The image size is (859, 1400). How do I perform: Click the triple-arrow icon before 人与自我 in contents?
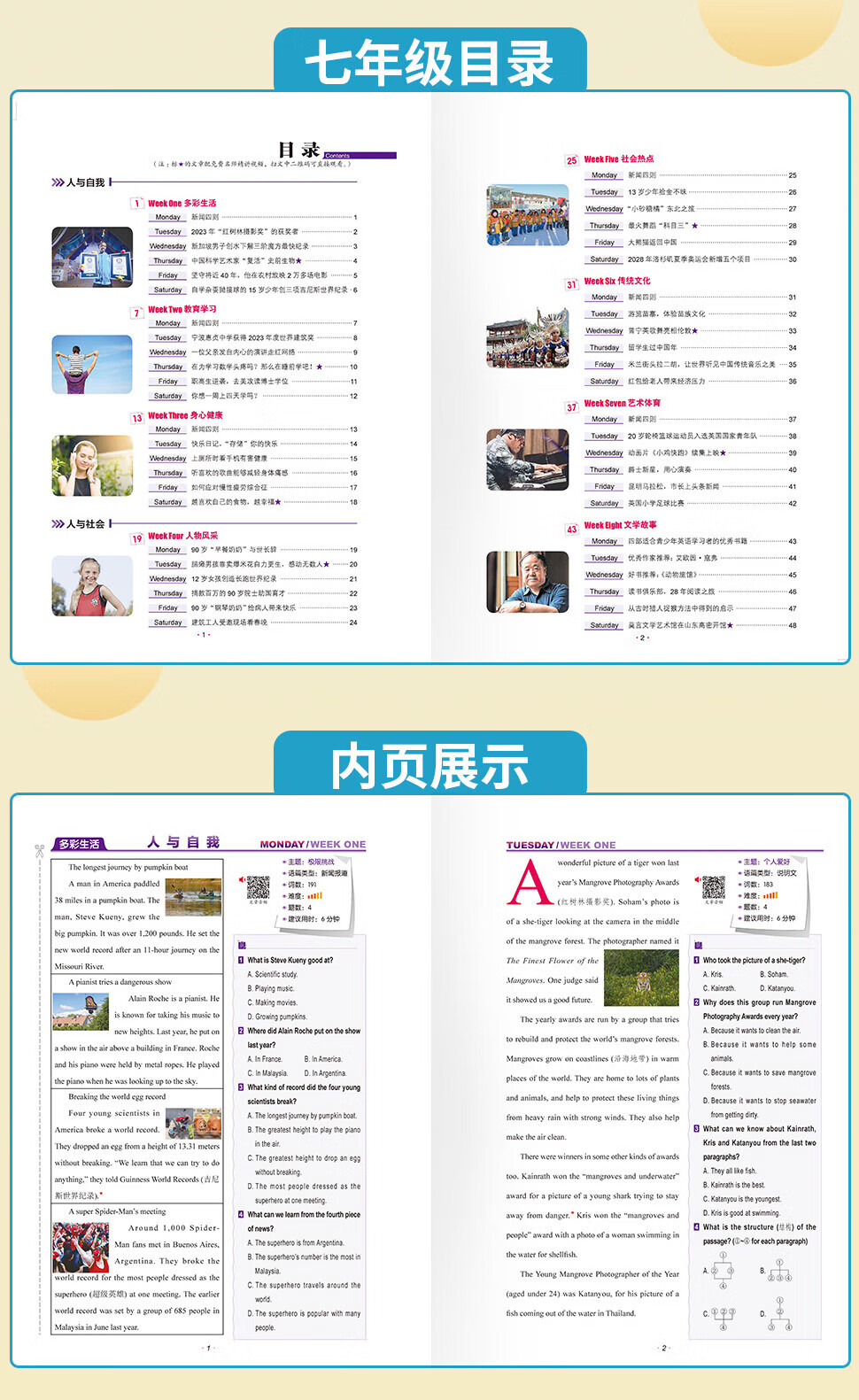[58, 182]
